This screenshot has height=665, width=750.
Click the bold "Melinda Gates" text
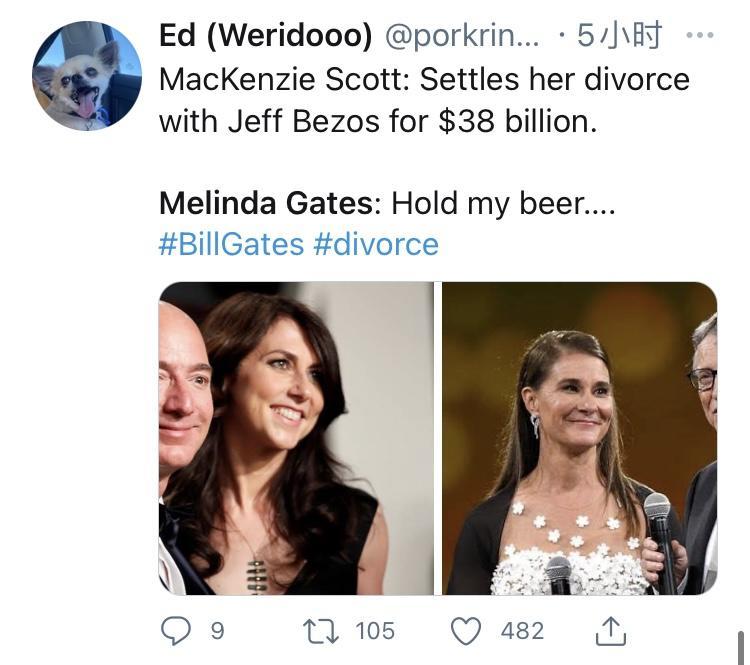tap(266, 203)
